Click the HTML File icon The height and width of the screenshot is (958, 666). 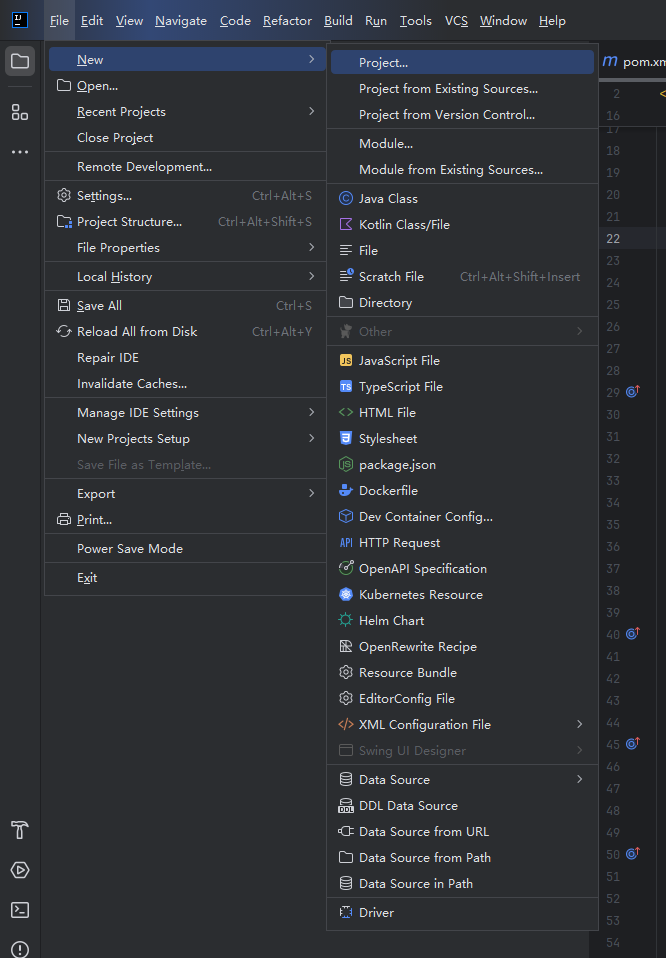(x=346, y=412)
